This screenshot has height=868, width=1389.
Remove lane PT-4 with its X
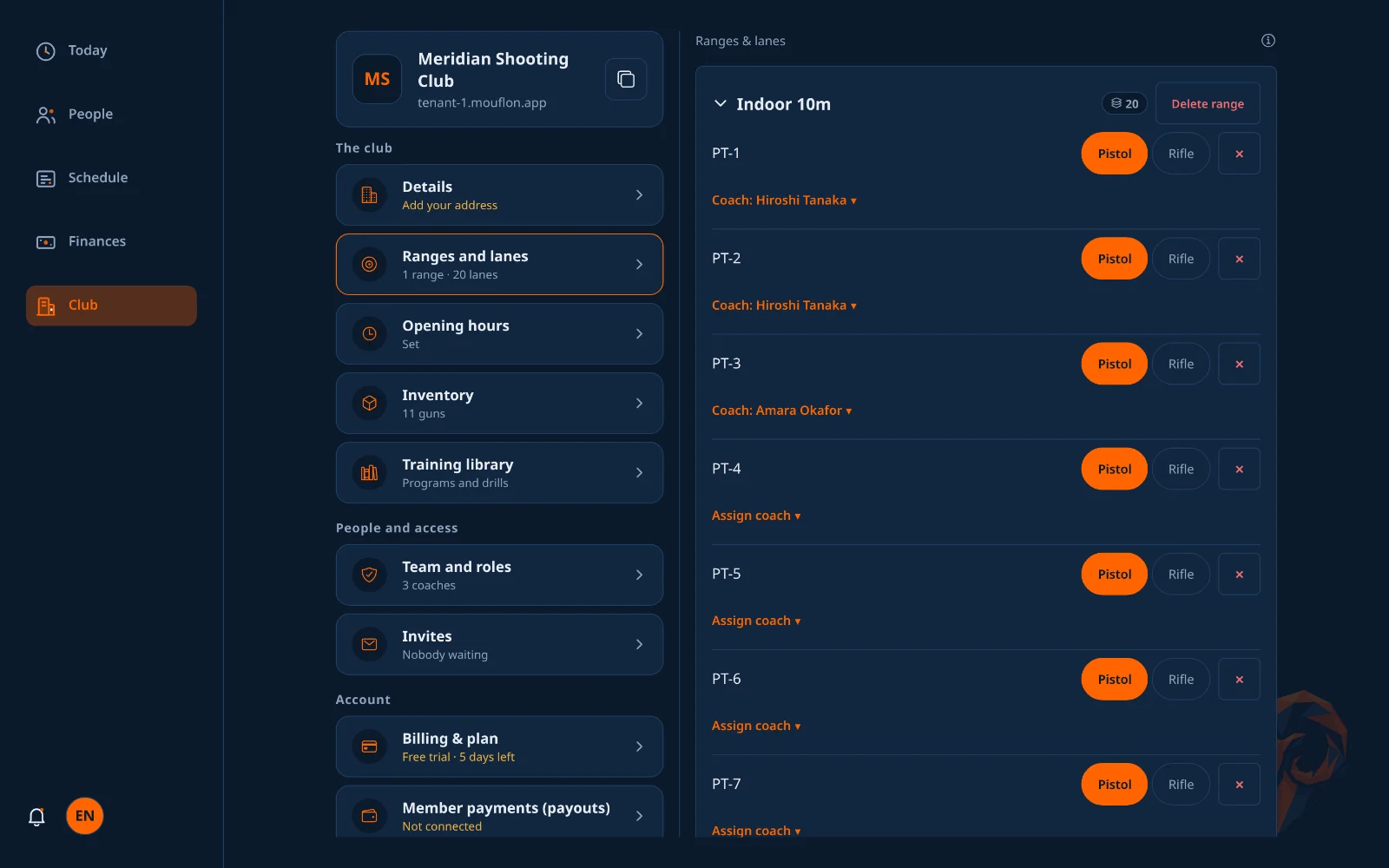[1239, 469]
